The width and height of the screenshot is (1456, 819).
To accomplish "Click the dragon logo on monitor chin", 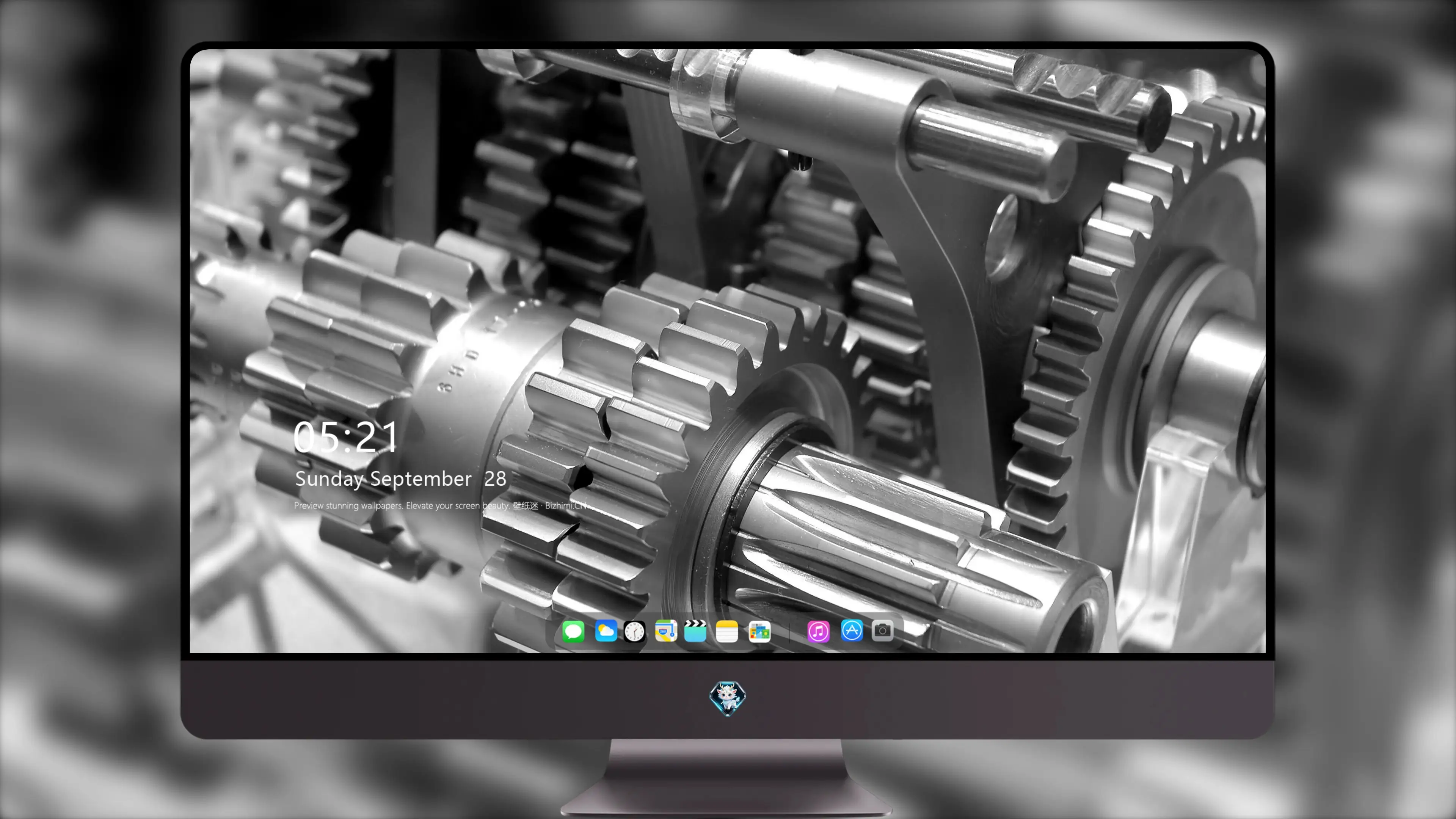I will 728,698.
